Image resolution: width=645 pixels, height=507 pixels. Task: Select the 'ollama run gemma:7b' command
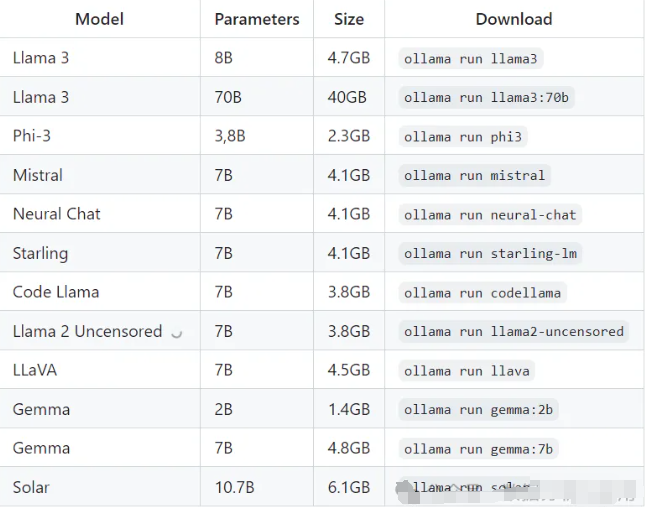[478, 449]
